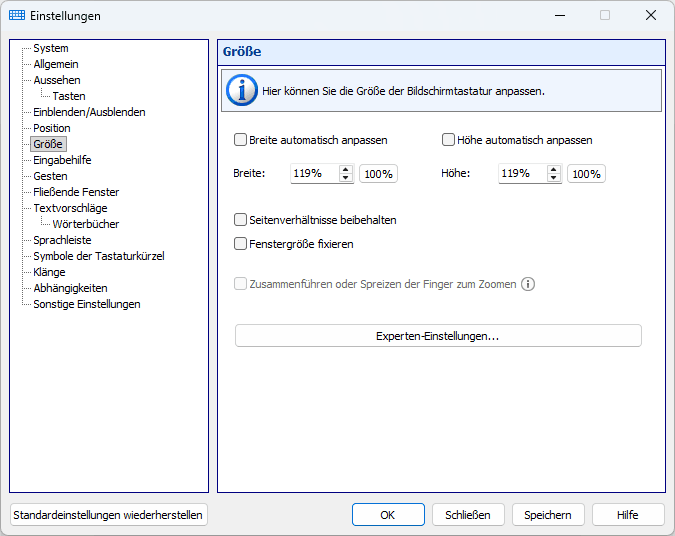Image resolution: width=675 pixels, height=536 pixels.
Task: Decrease Breite with the down arrow
Action: pos(346,178)
